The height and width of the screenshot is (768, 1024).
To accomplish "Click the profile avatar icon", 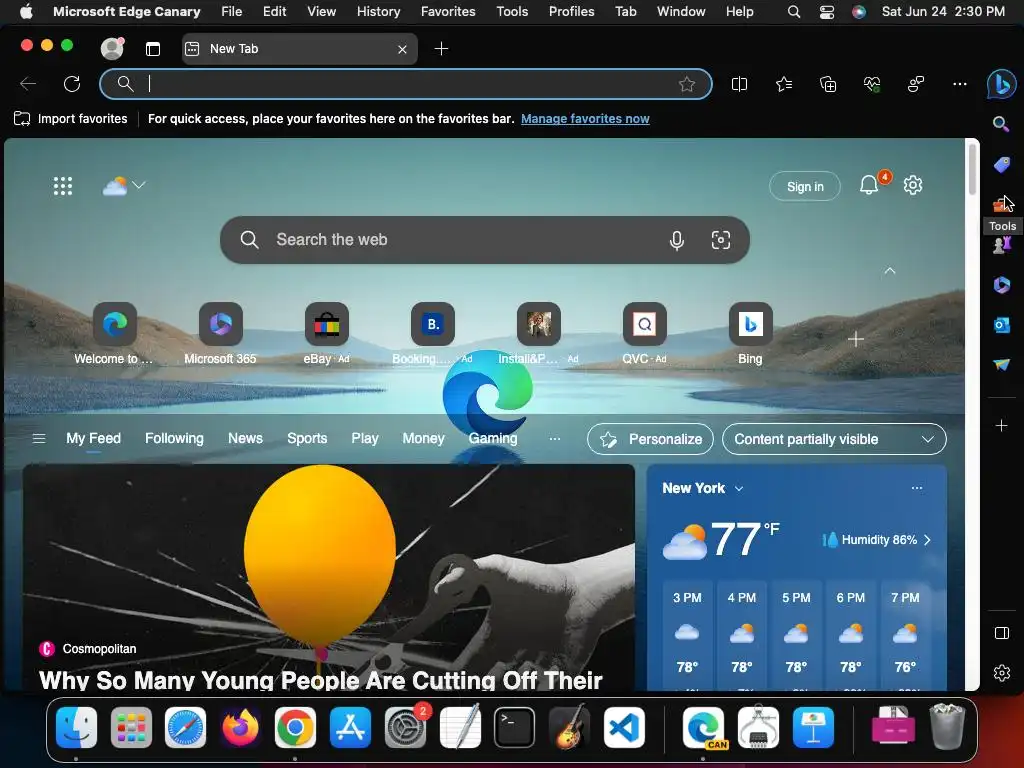I will pos(112,48).
